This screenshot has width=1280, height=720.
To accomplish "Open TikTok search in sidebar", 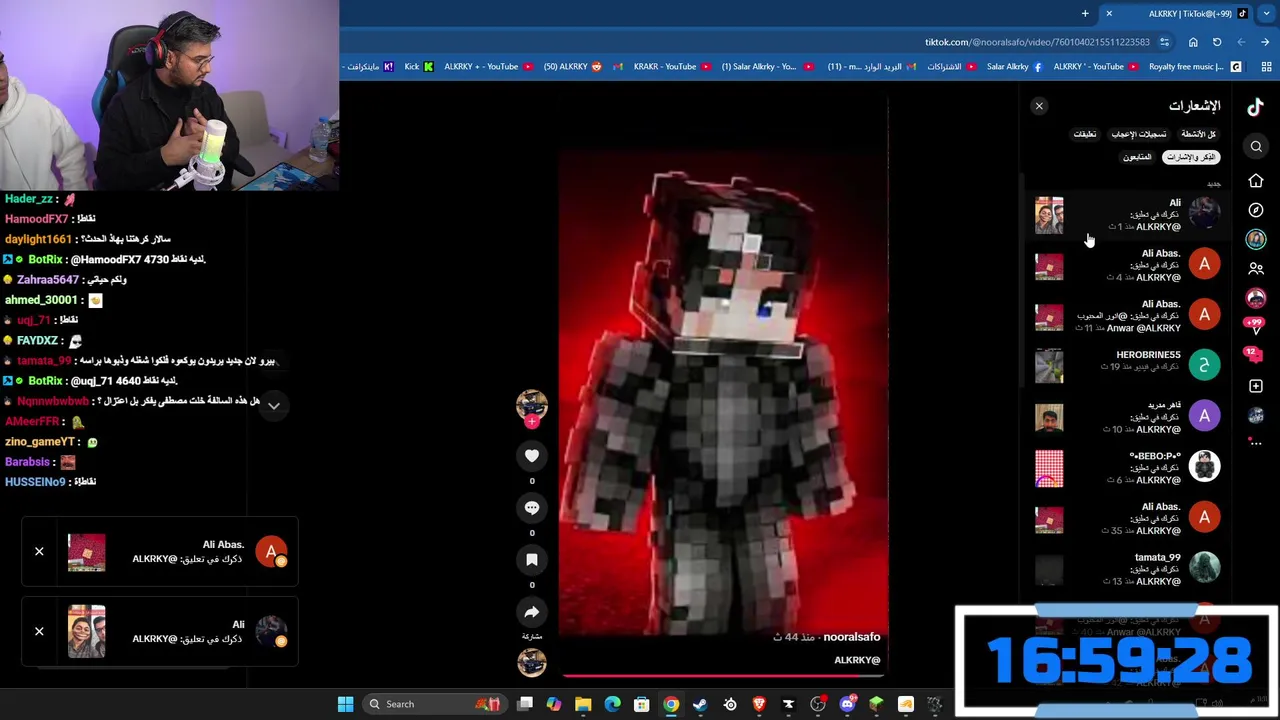I will 1256,147.
